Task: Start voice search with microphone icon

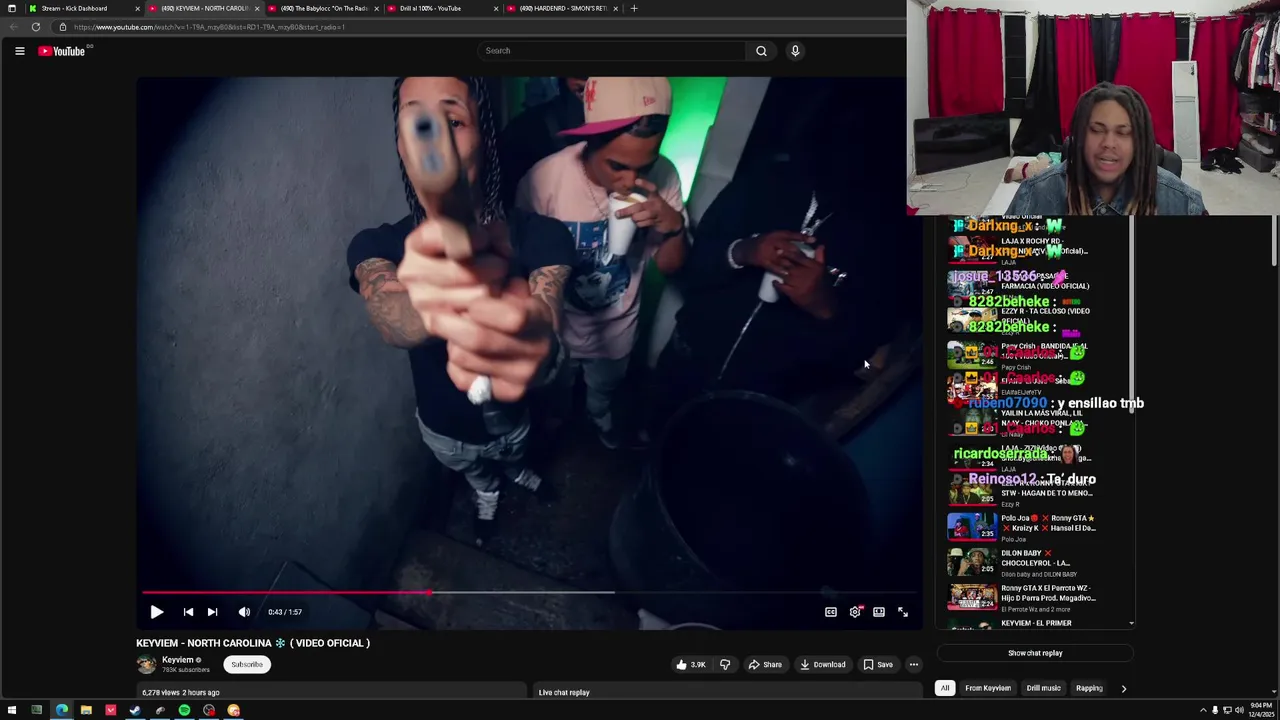Action: pyautogui.click(x=795, y=51)
